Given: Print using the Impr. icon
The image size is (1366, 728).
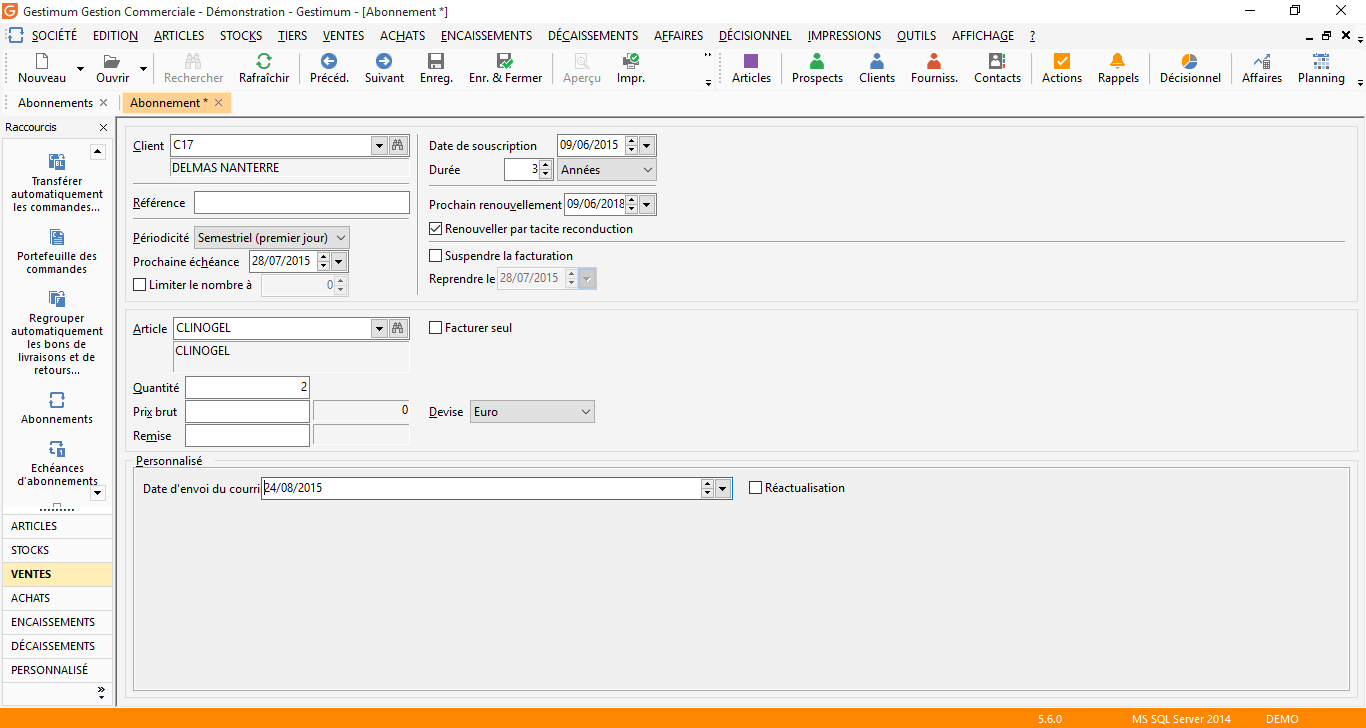Looking at the screenshot, I should pyautogui.click(x=631, y=61).
